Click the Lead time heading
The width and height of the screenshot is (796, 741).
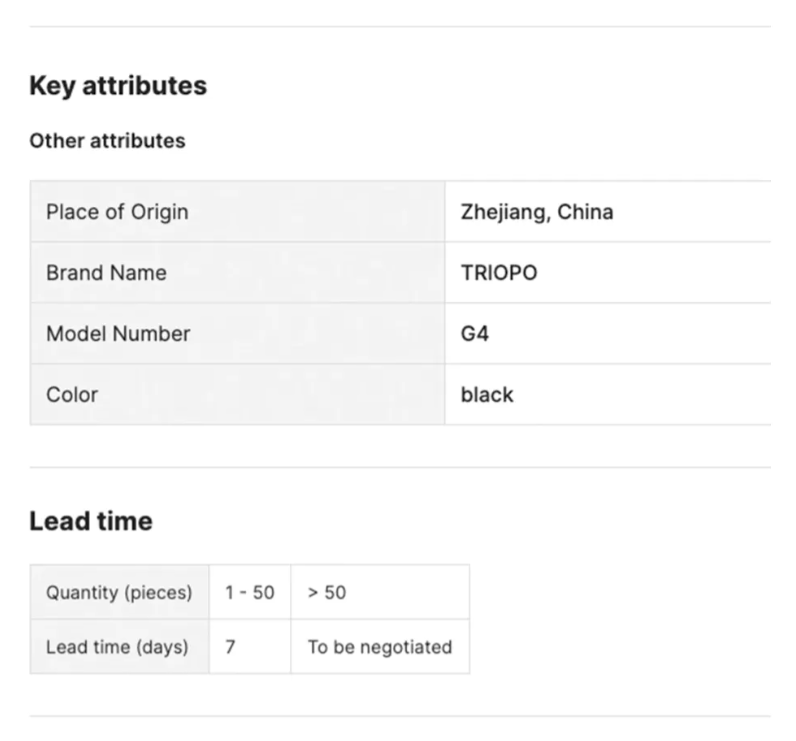click(x=91, y=521)
